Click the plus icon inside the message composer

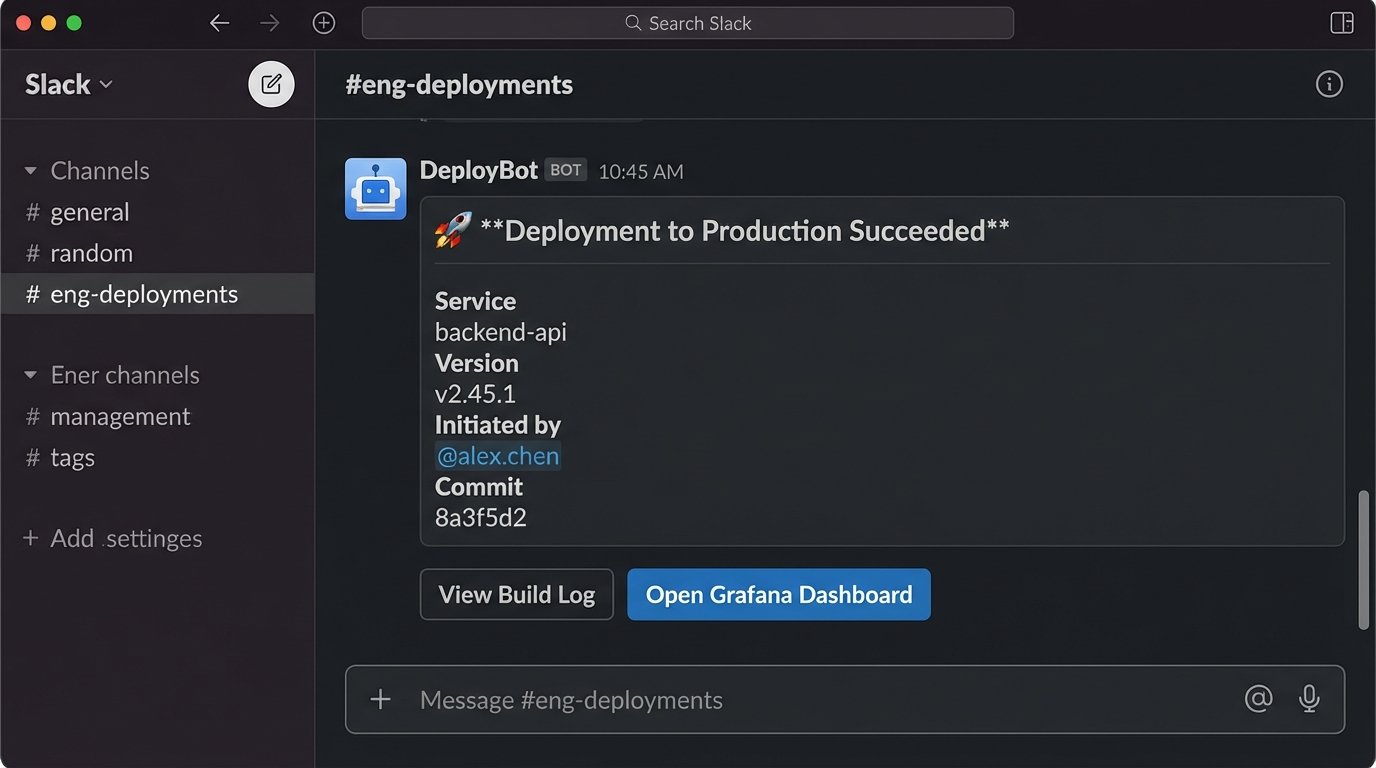click(x=380, y=699)
